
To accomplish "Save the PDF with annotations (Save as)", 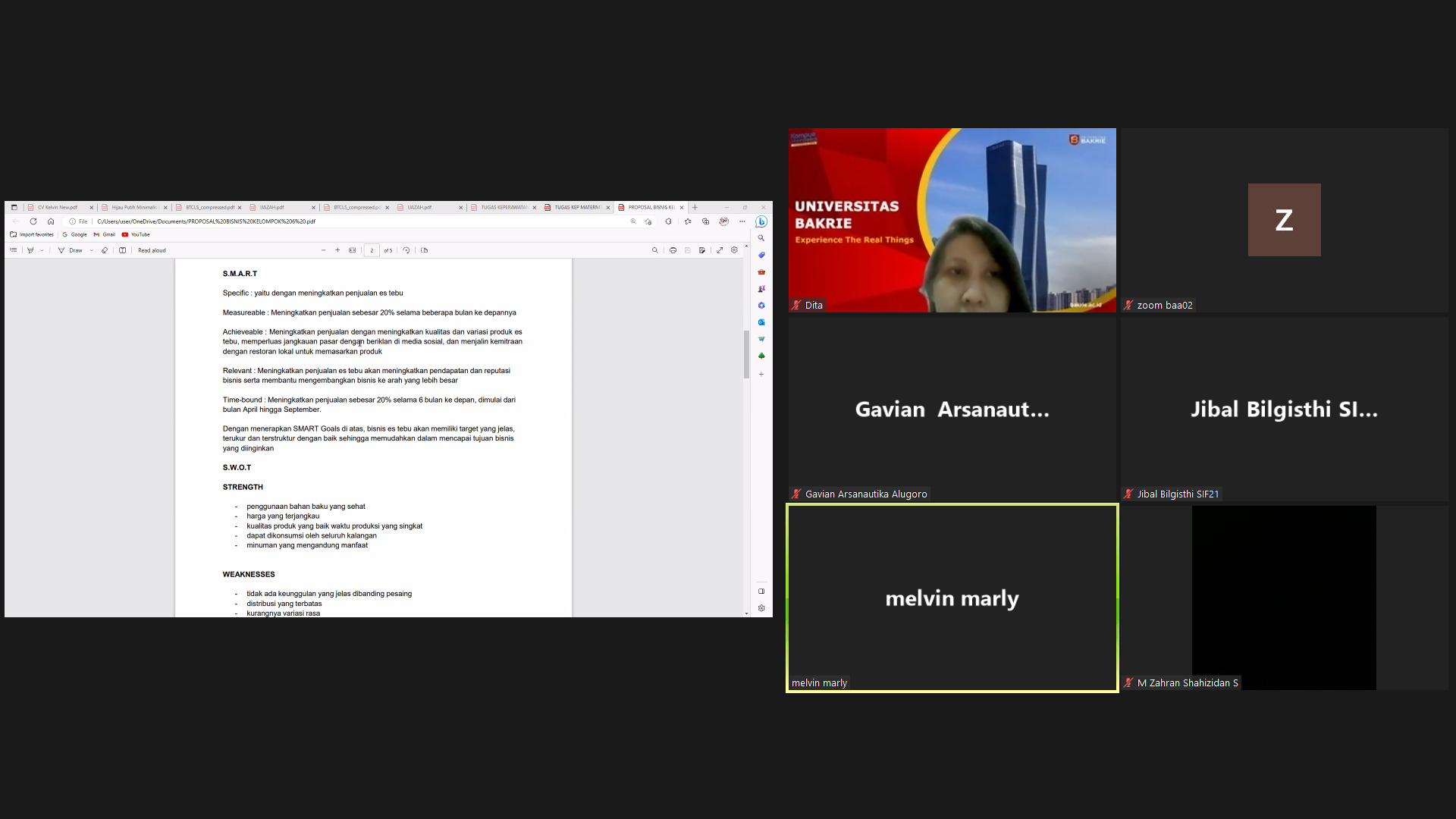I will (x=702, y=250).
